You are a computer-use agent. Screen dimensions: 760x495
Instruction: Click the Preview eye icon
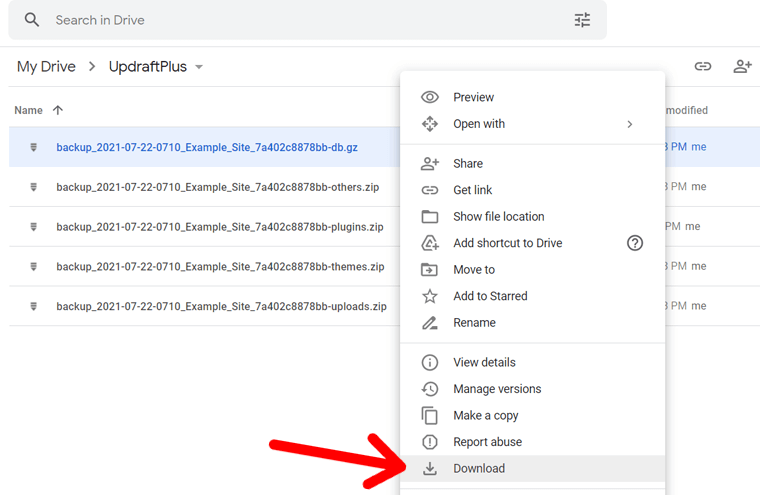click(x=429, y=97)
